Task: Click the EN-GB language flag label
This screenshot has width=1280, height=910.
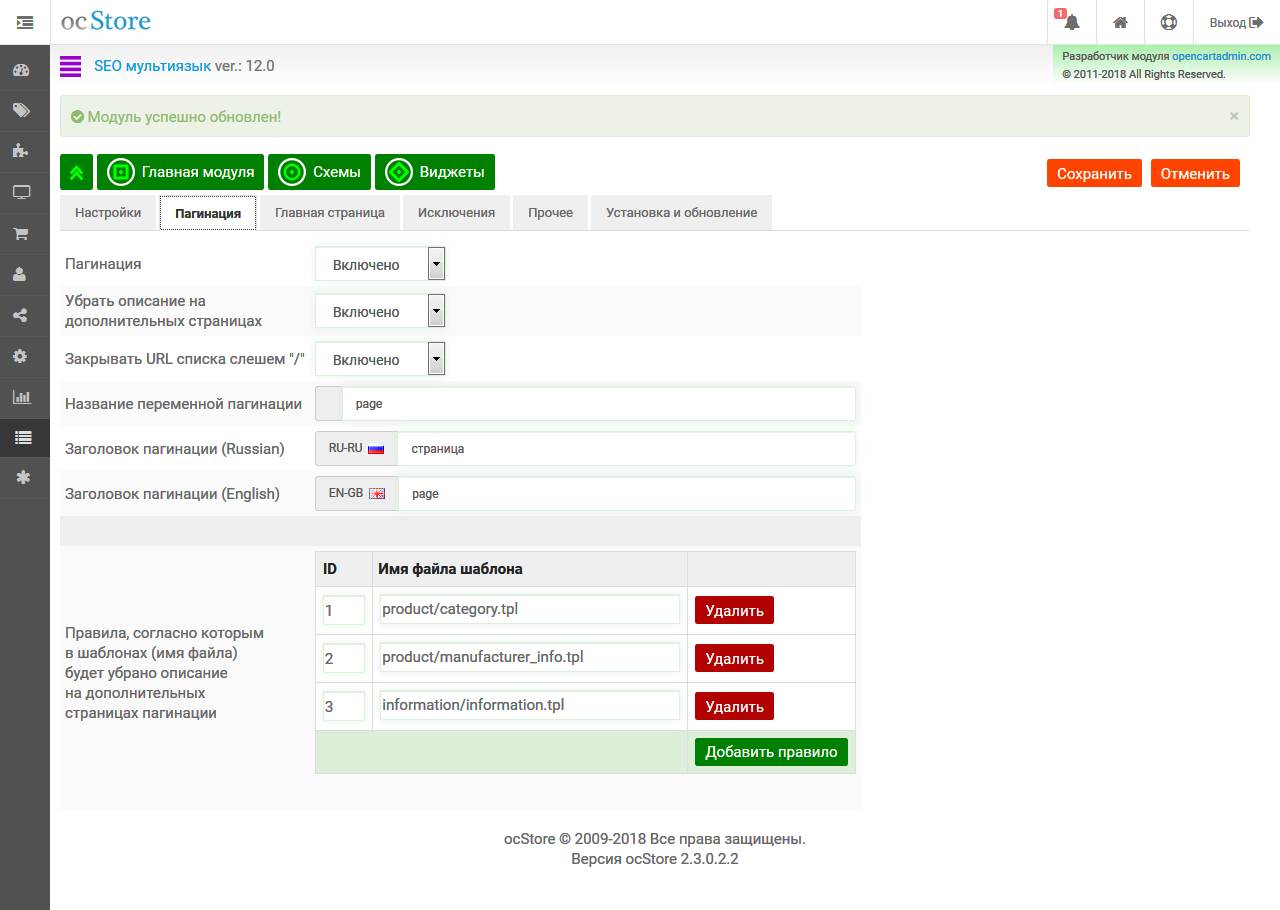Action: click(x=357, y=494)
